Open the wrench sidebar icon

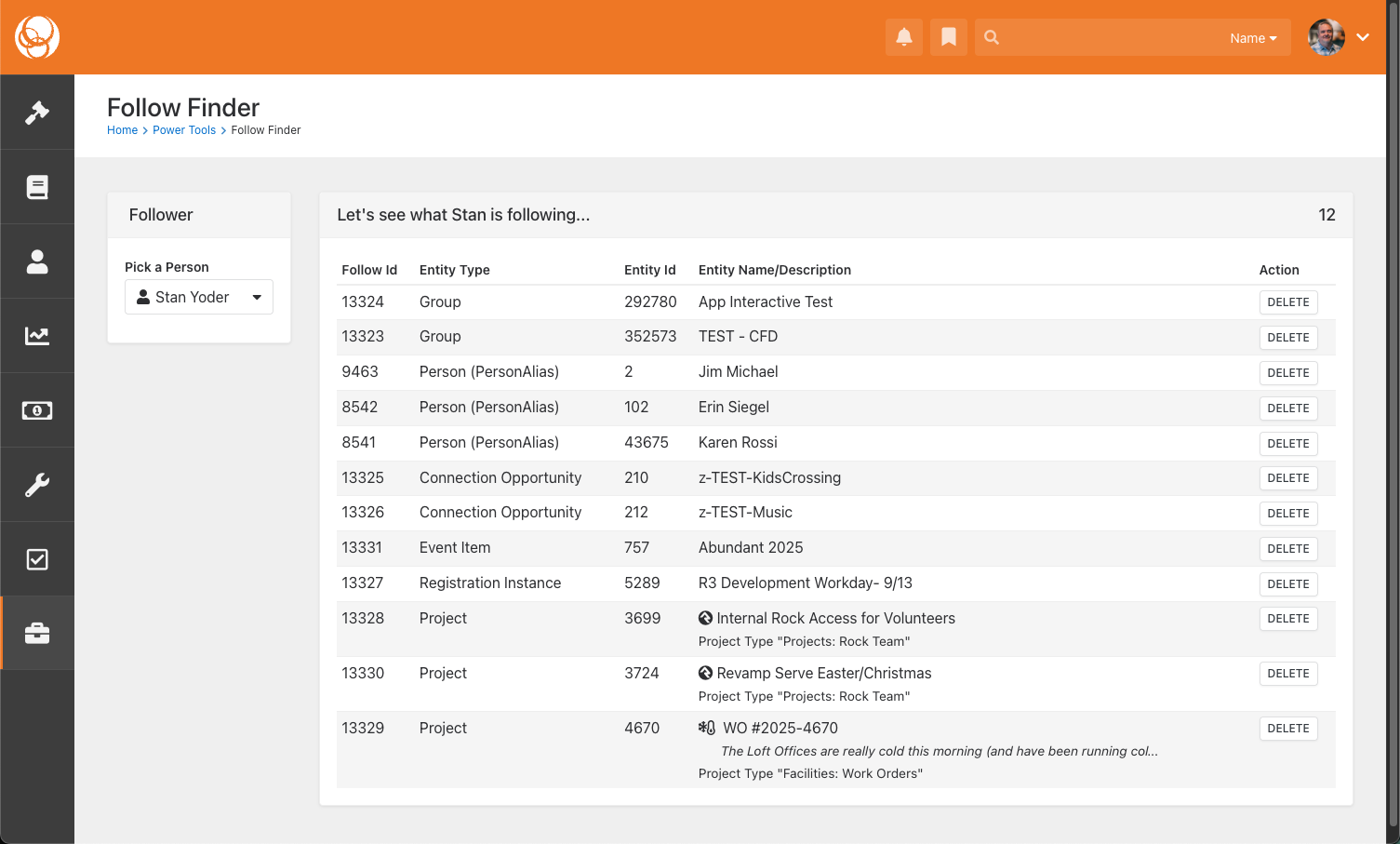pyautogui.click(x=37, y=485)
